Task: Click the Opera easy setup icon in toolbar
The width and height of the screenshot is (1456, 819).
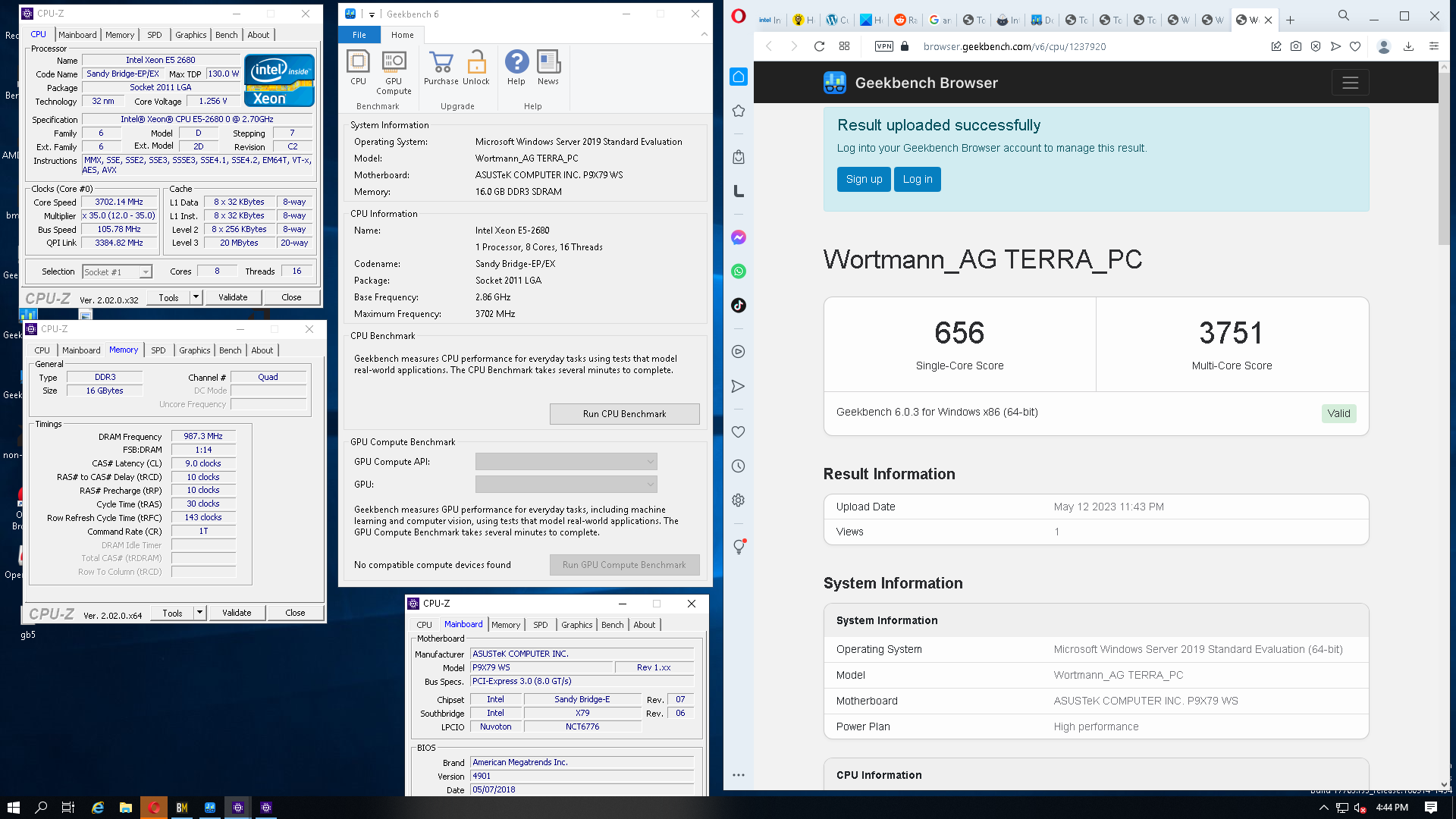Action: tap(1433, 46)
